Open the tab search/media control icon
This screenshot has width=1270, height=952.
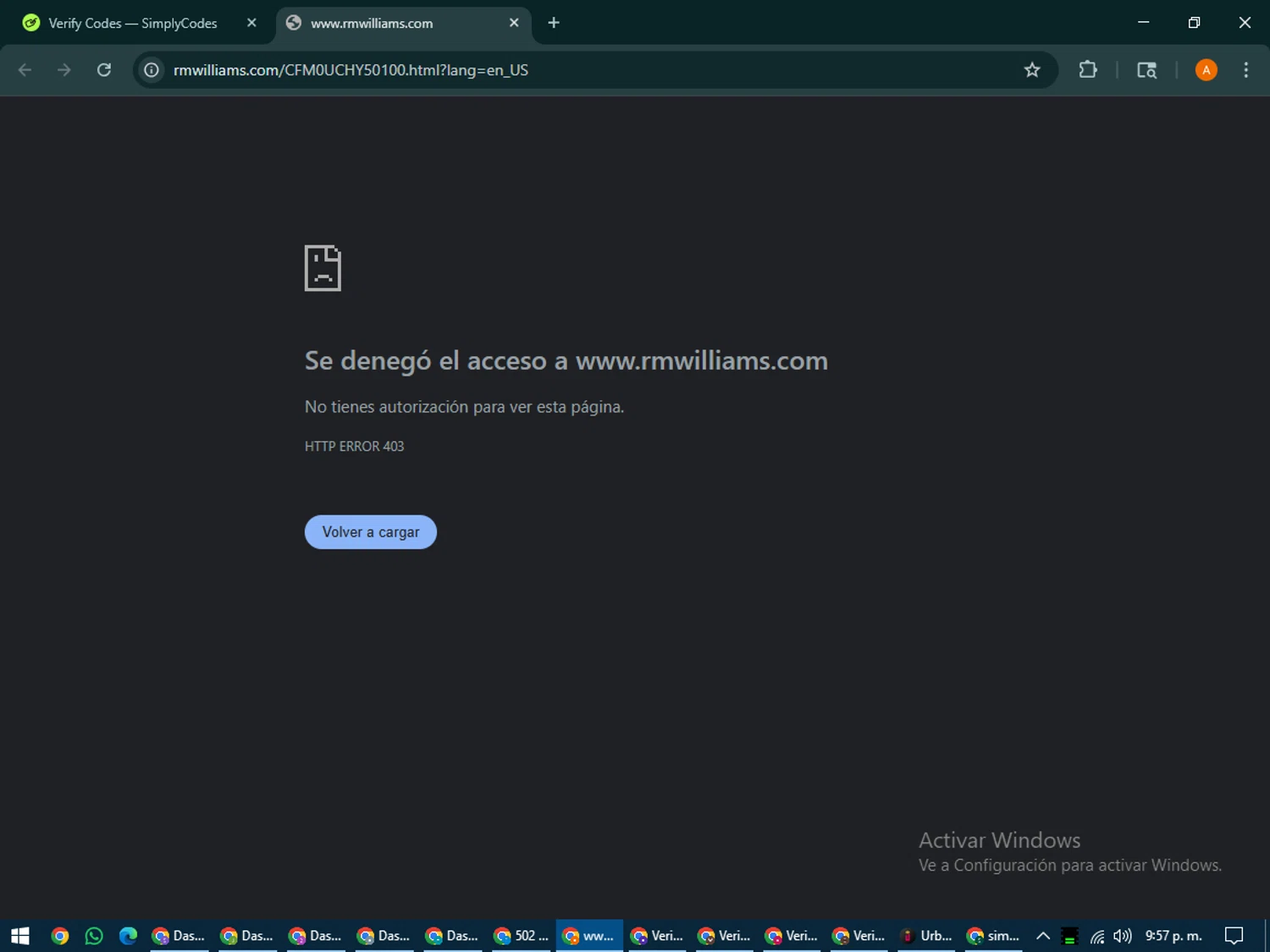(x=1146, y=70)
